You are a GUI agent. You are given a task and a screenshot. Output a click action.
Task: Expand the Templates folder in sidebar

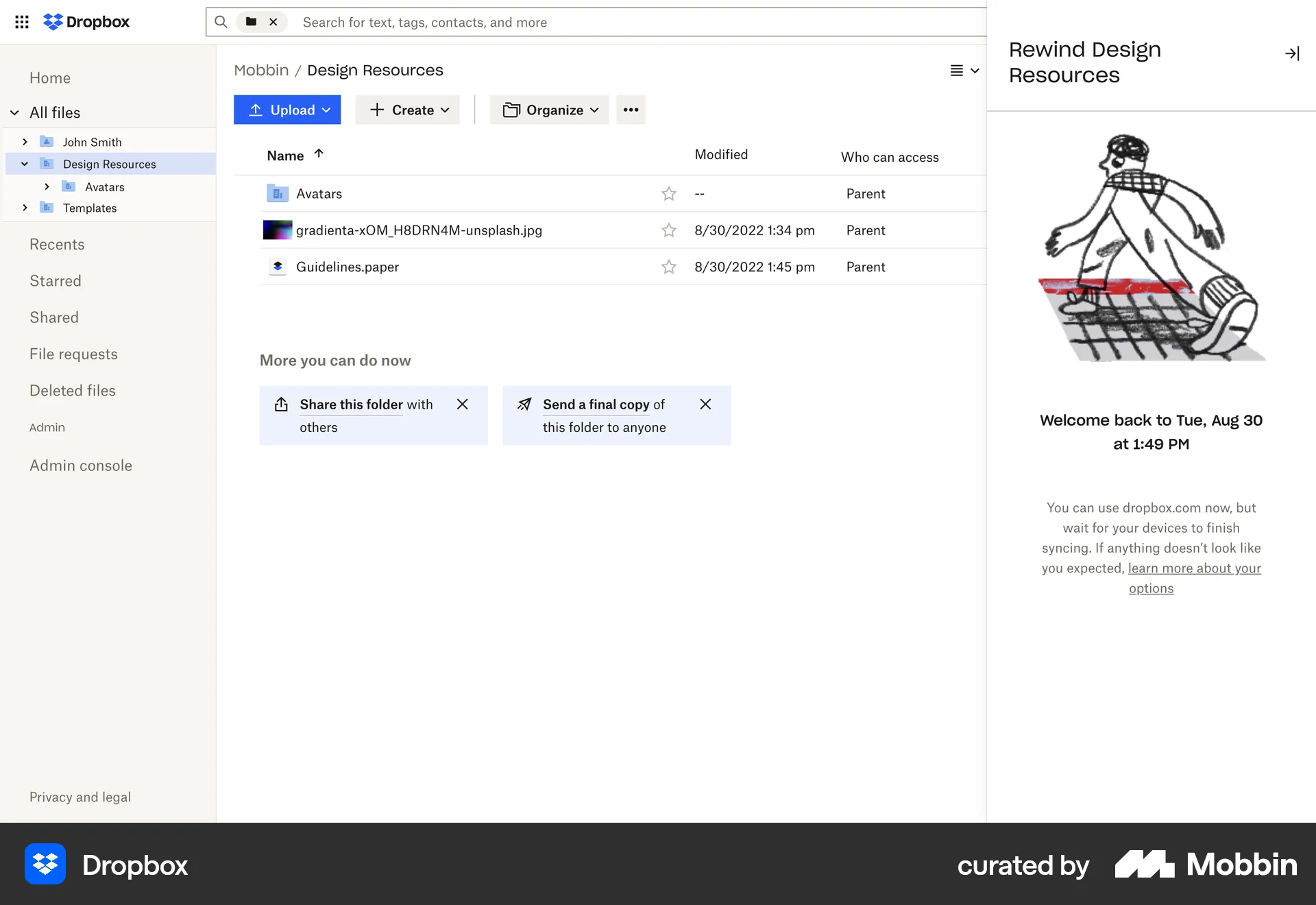[x=25, y=208]
